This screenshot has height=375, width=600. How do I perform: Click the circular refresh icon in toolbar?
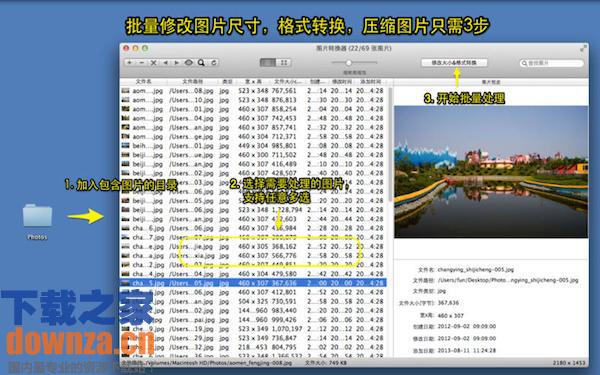point(214,62)
